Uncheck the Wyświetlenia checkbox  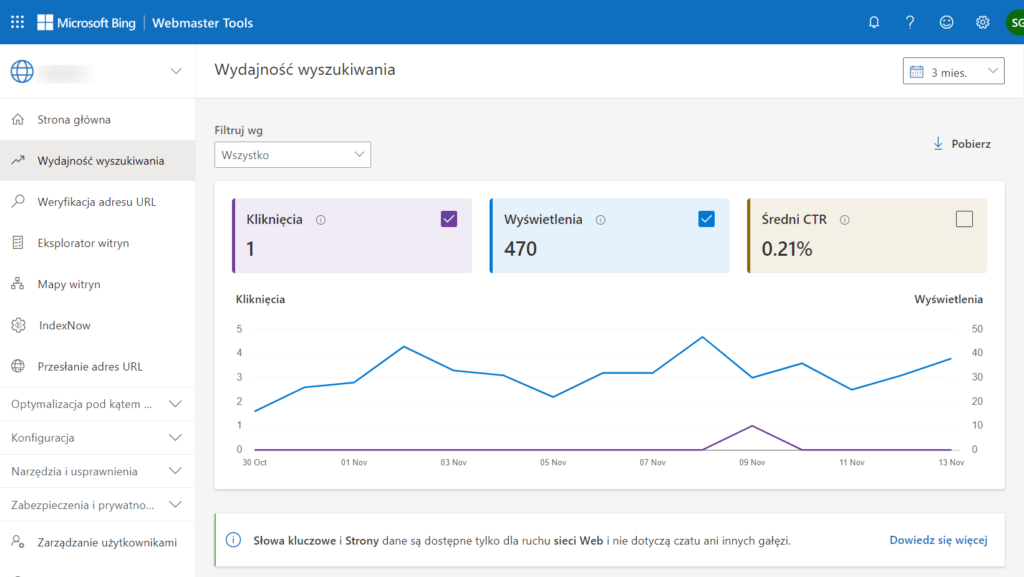tap(707, 219)
